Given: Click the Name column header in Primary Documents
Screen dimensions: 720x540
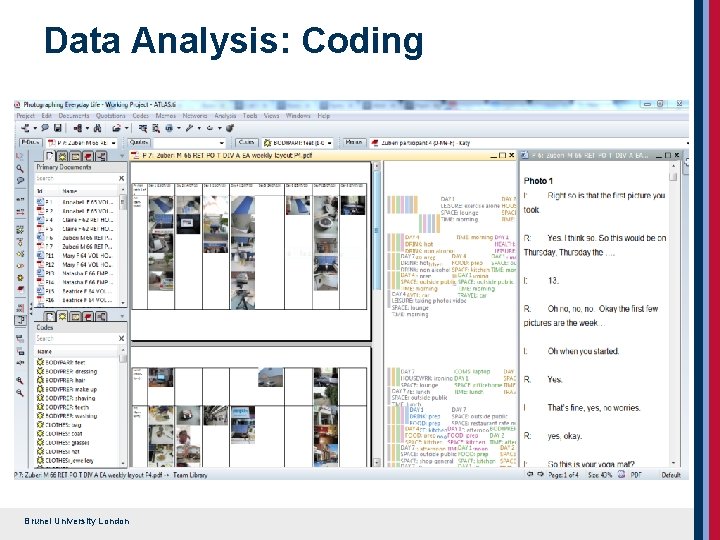Looking at the screenshot, I should click(x=90, y=191).
